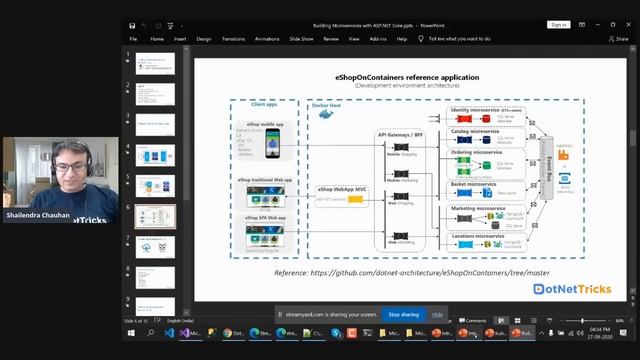Select slide 7 thumbnail
The width and height of the screenshot is (640, 360).
click(x=155, y=247)
